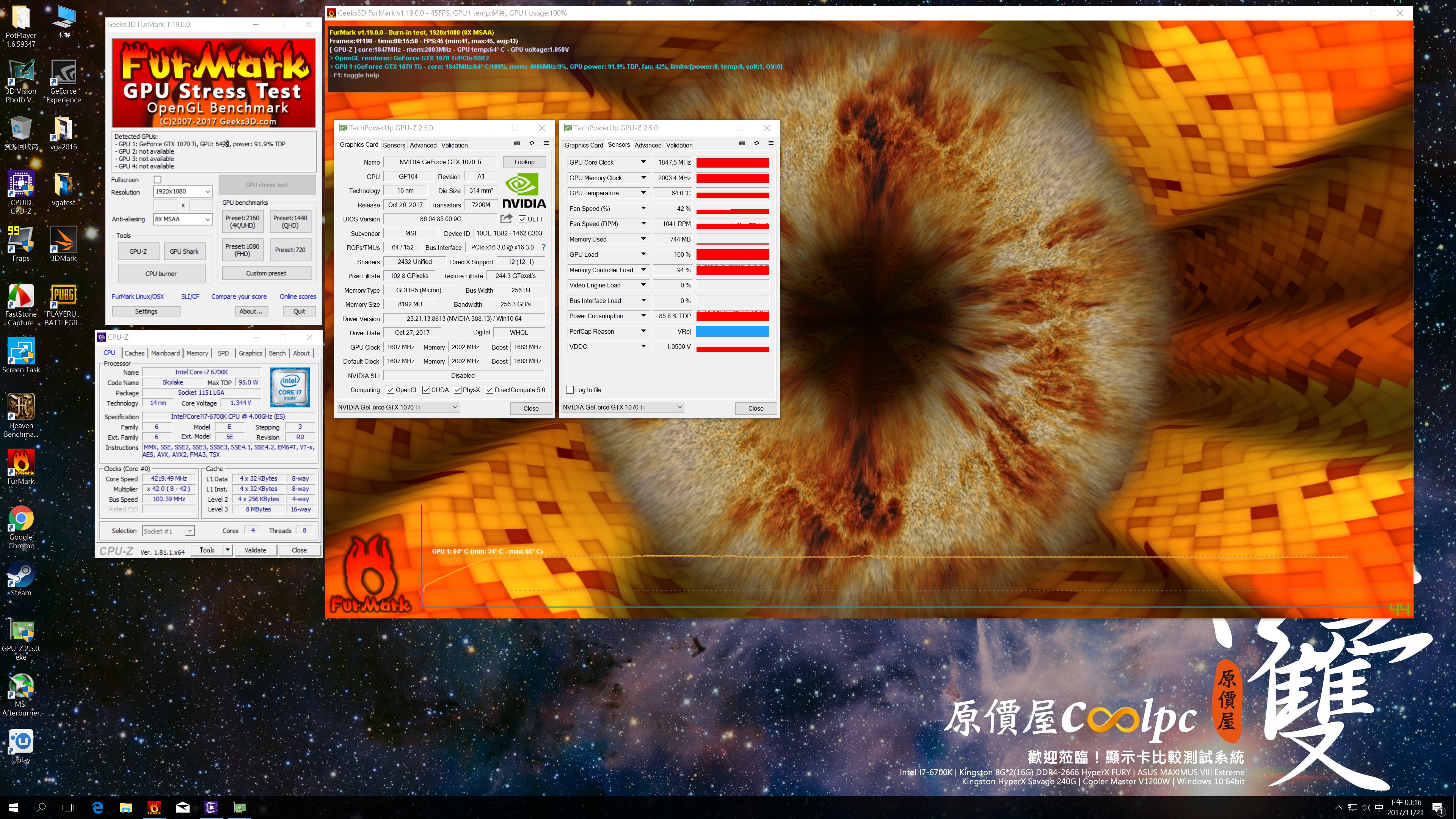Toggle the Fullscreen checkbox in FurMark
Image resolution: width=1456 pixels, height=819 pixels.
pyautogui.click(x=158, y=180)
